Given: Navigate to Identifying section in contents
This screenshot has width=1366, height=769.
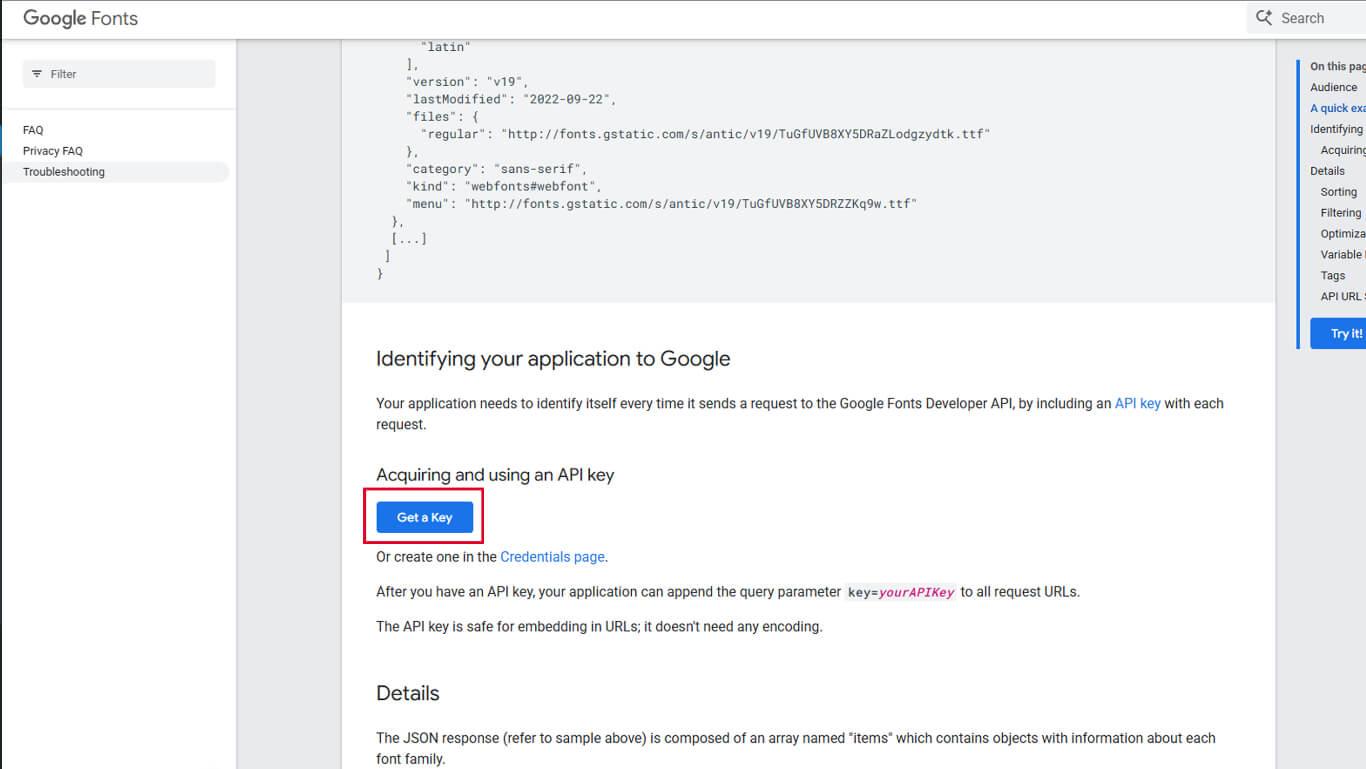Looking at the screenshot, I should tap(1336, 129).
